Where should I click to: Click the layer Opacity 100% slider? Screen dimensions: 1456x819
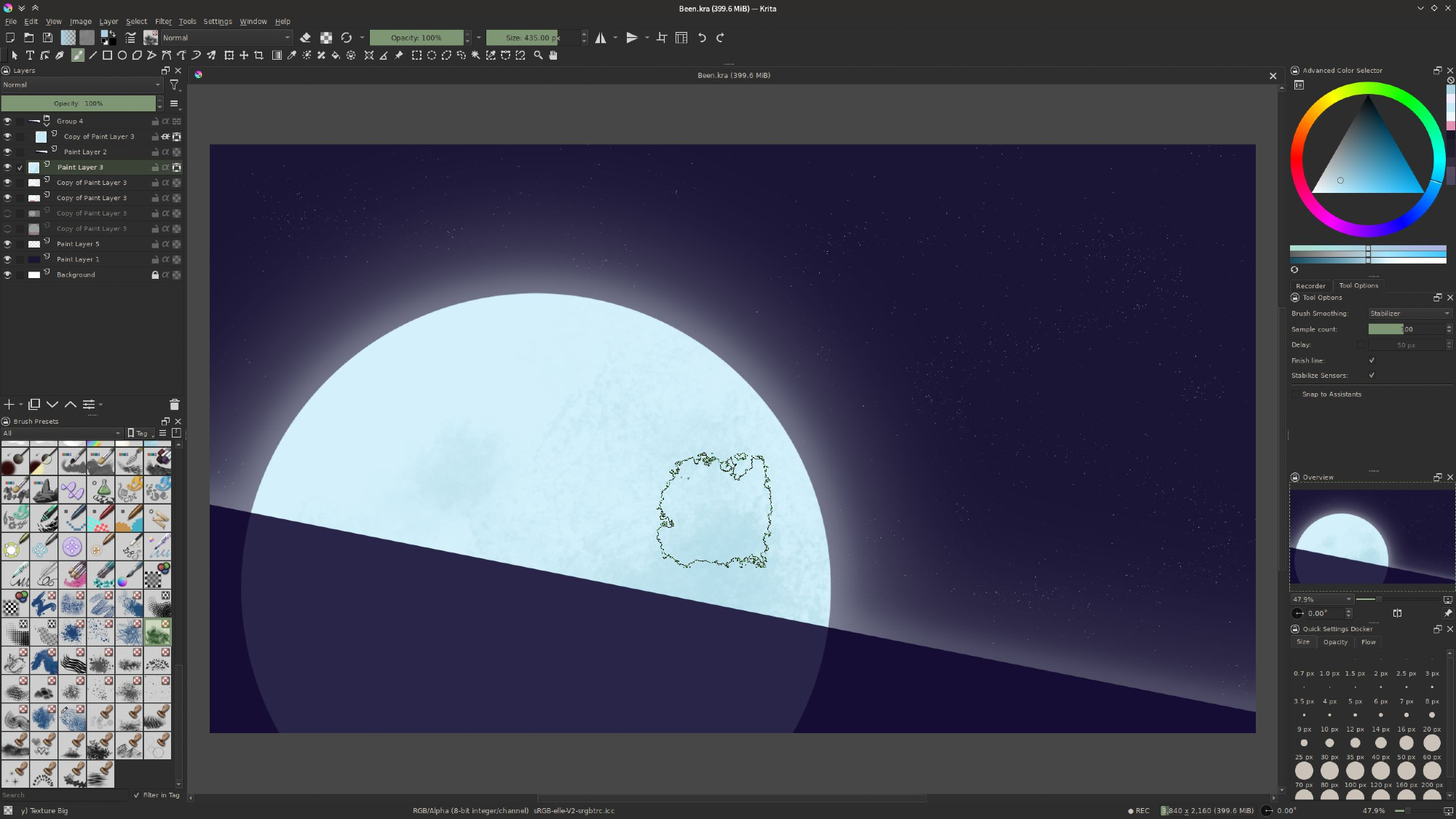tap(78, 103)
